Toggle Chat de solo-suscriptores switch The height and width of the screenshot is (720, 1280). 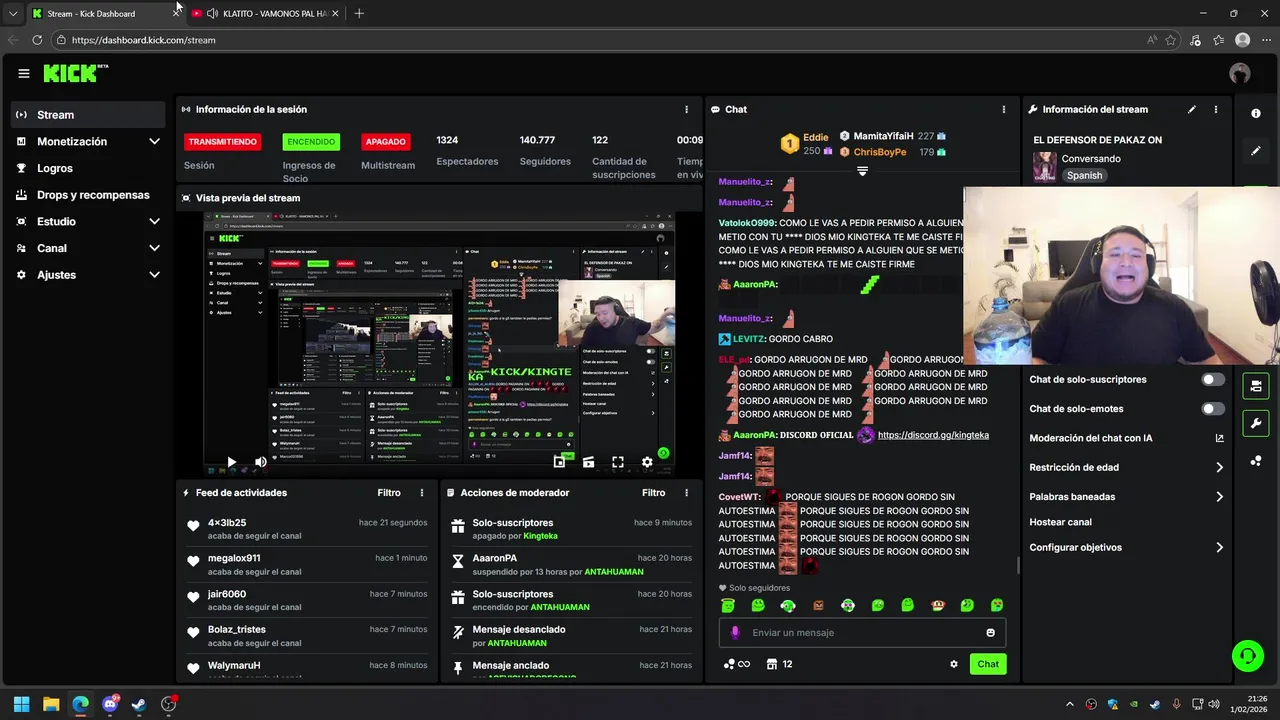pos(1213,379)
